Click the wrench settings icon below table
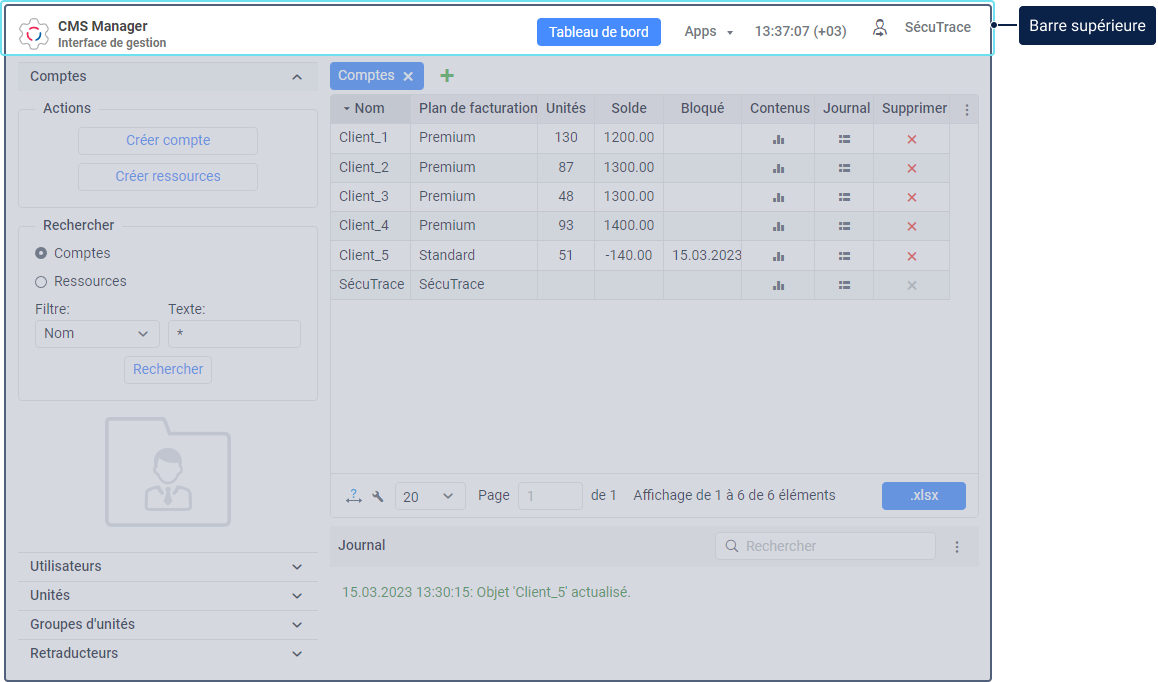Screen dimensions: 1158x682 point(378,496)
